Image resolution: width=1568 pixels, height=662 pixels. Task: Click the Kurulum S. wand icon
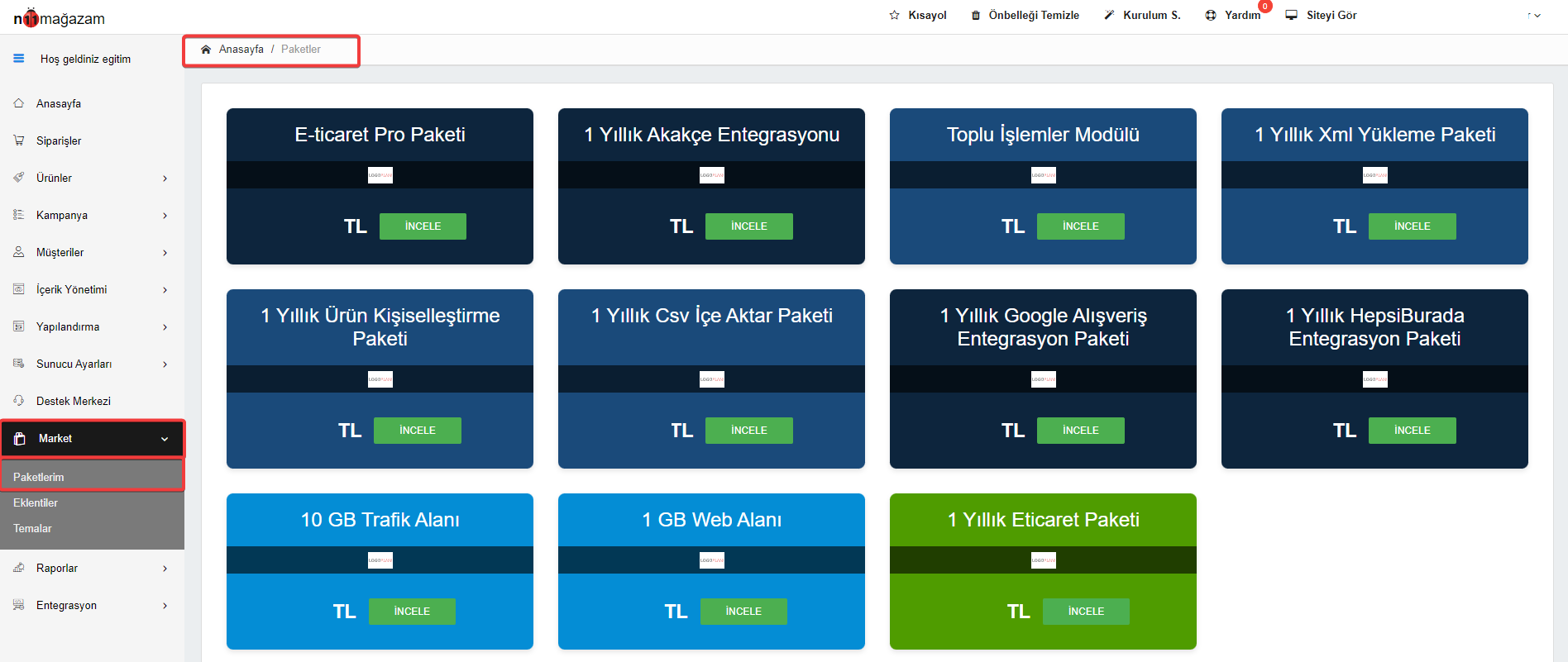pyautogui.click(x=1110, y=15)
